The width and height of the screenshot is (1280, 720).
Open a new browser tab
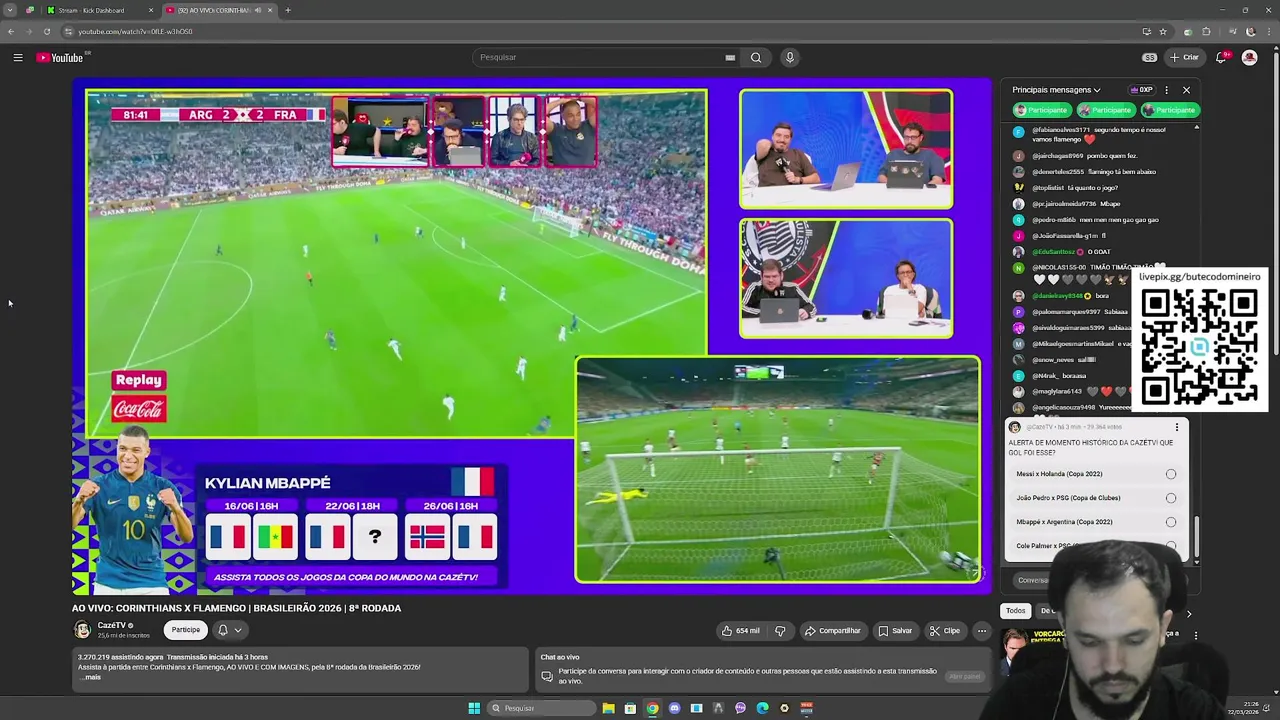coord(288,10)
